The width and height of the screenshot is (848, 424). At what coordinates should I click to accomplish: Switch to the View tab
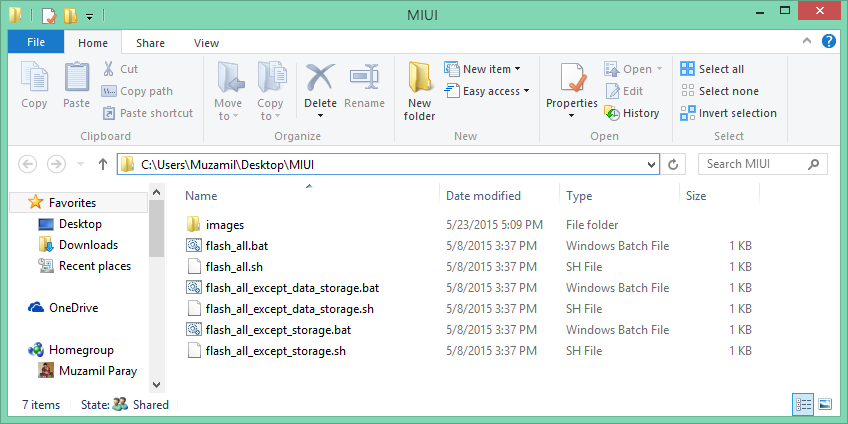pyautogui.click(x=206, y=43)
